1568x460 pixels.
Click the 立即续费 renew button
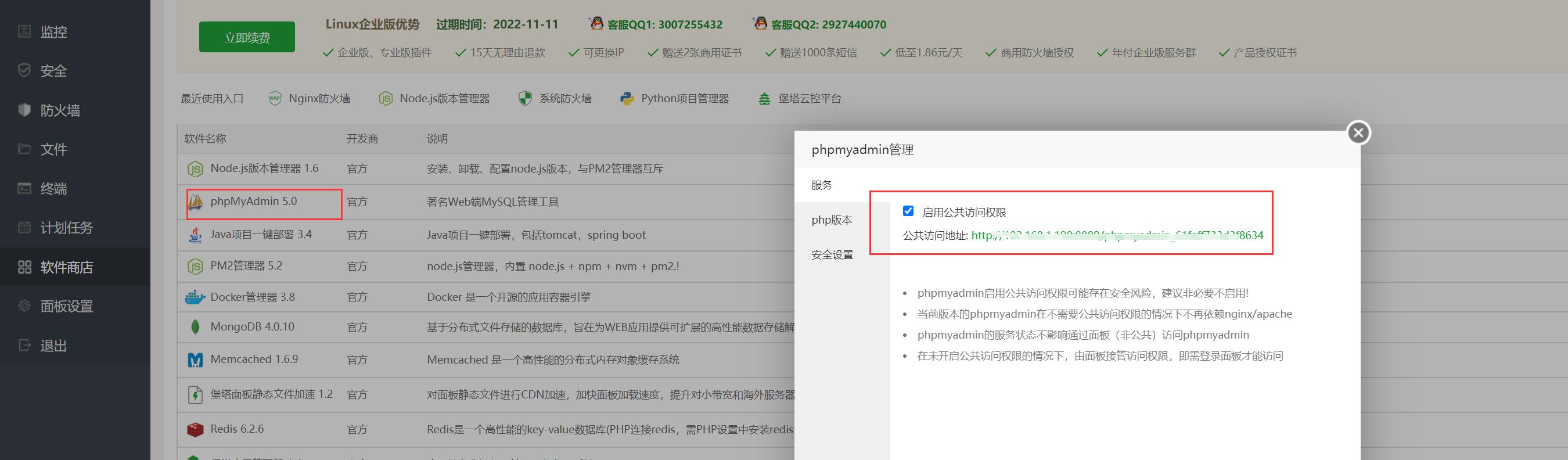pos(246,37)
